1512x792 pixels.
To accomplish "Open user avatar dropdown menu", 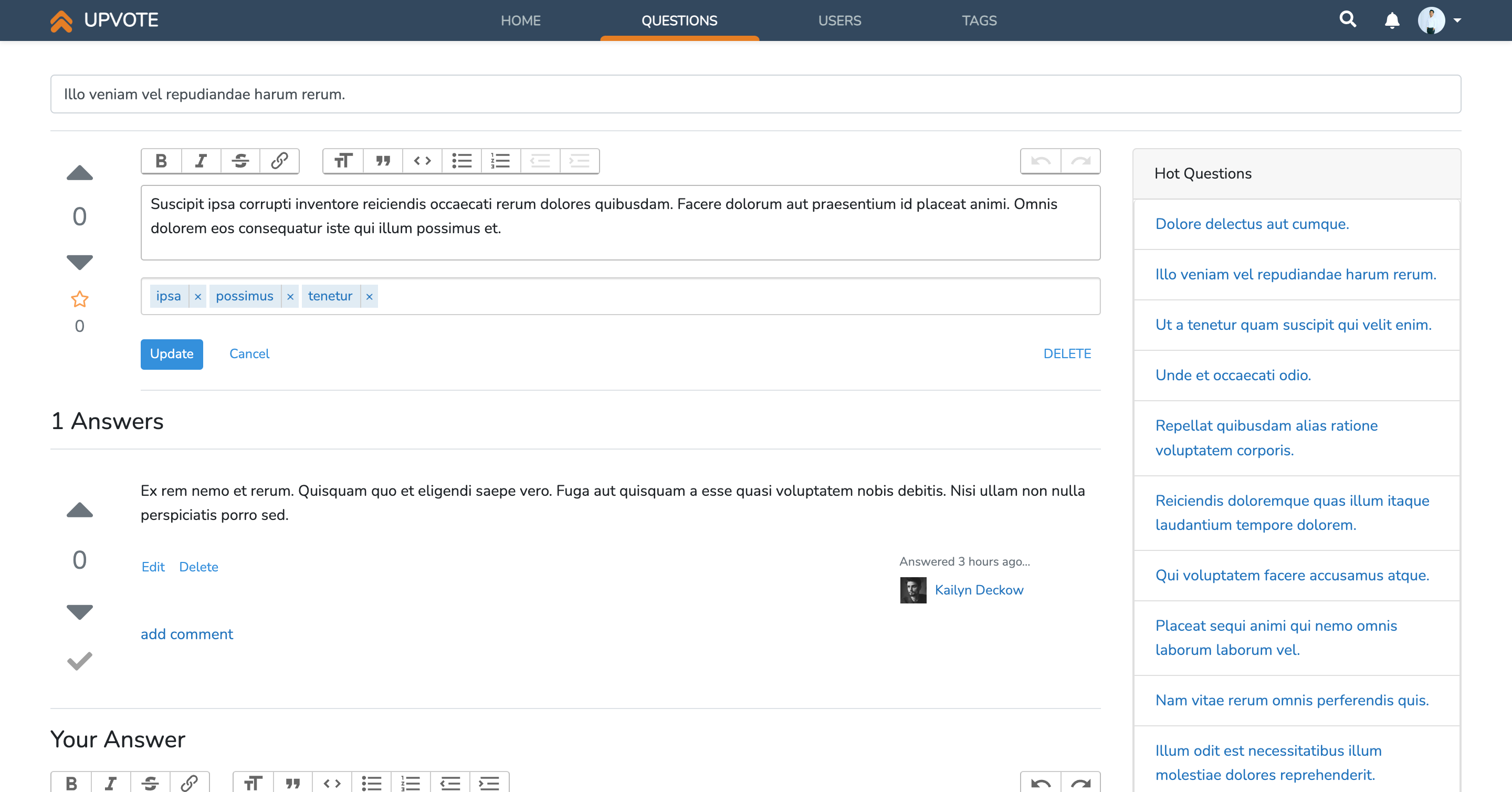I will click(x=1439, y=20).
